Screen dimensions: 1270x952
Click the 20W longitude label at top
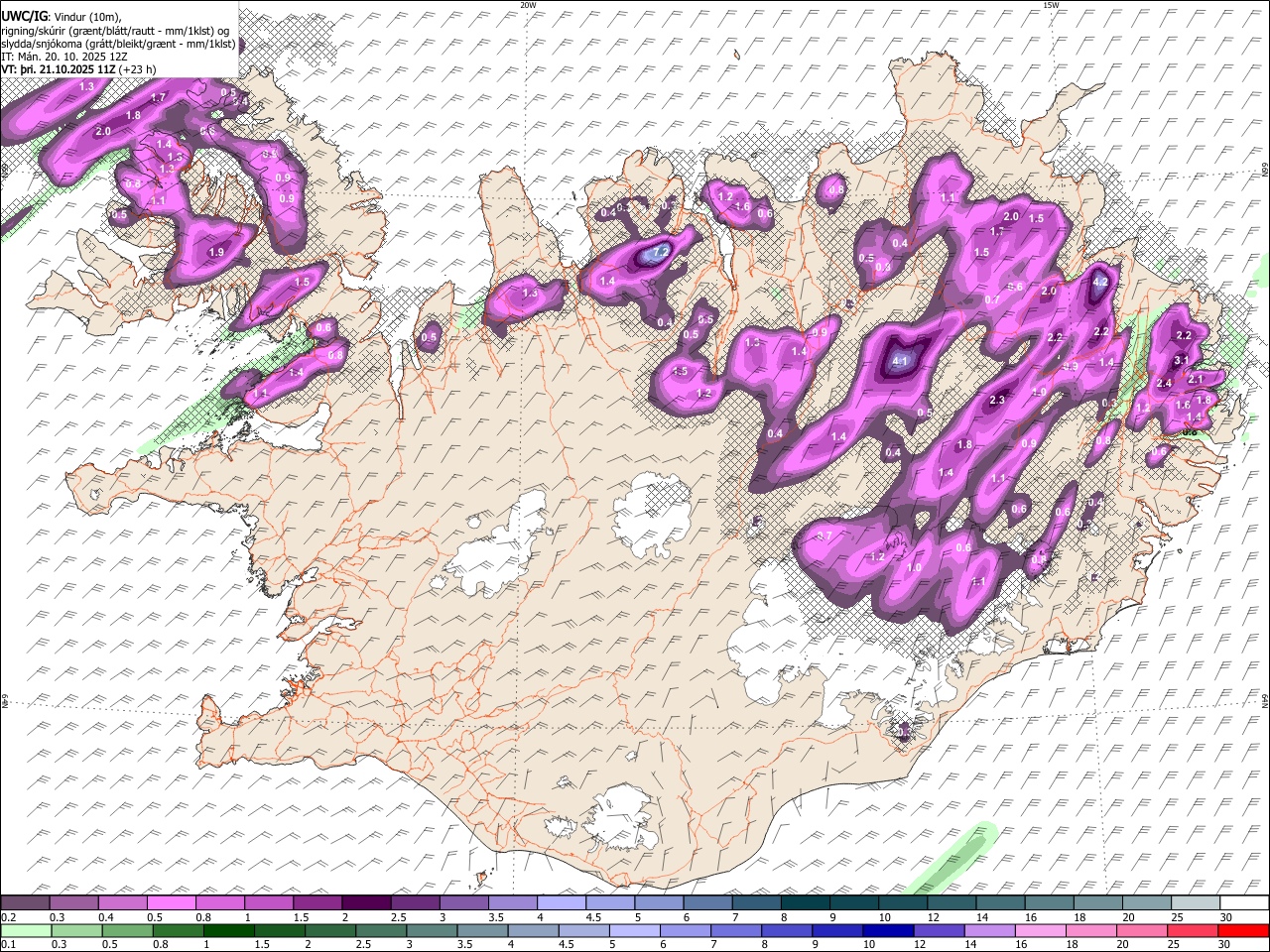[x=528, y=5]
